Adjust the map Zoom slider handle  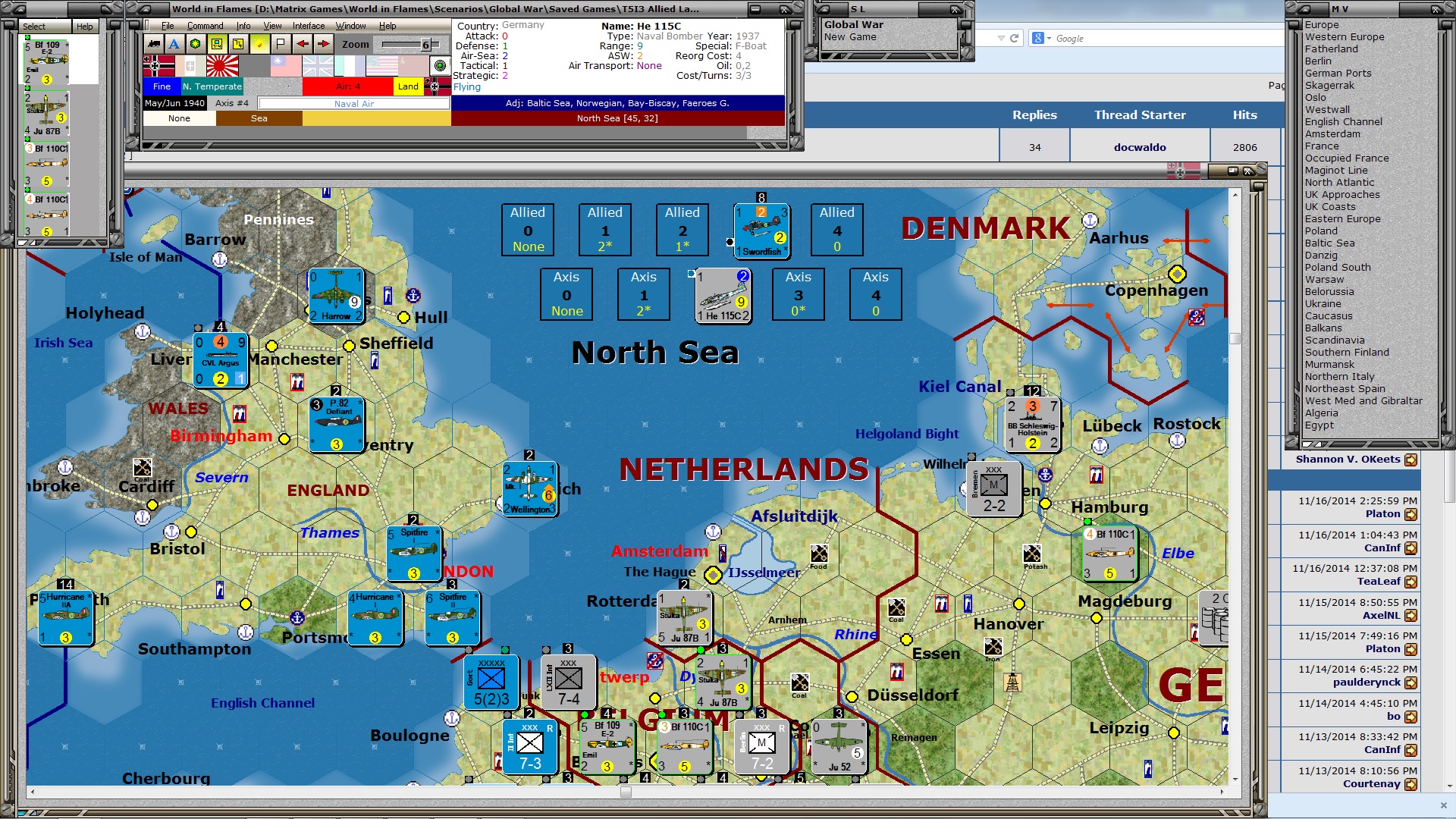click(425, 45)
